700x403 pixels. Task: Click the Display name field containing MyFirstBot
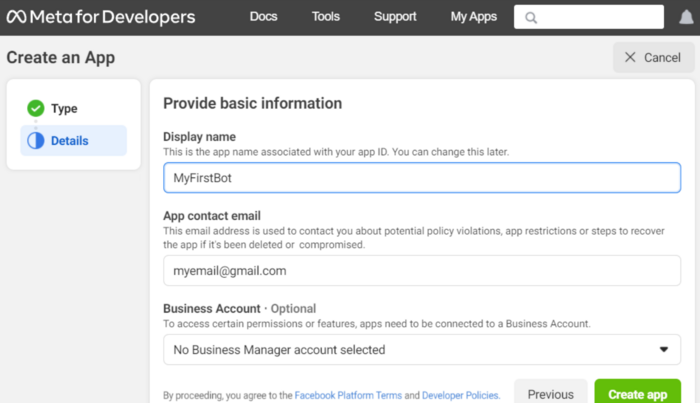tap(421, 178)
